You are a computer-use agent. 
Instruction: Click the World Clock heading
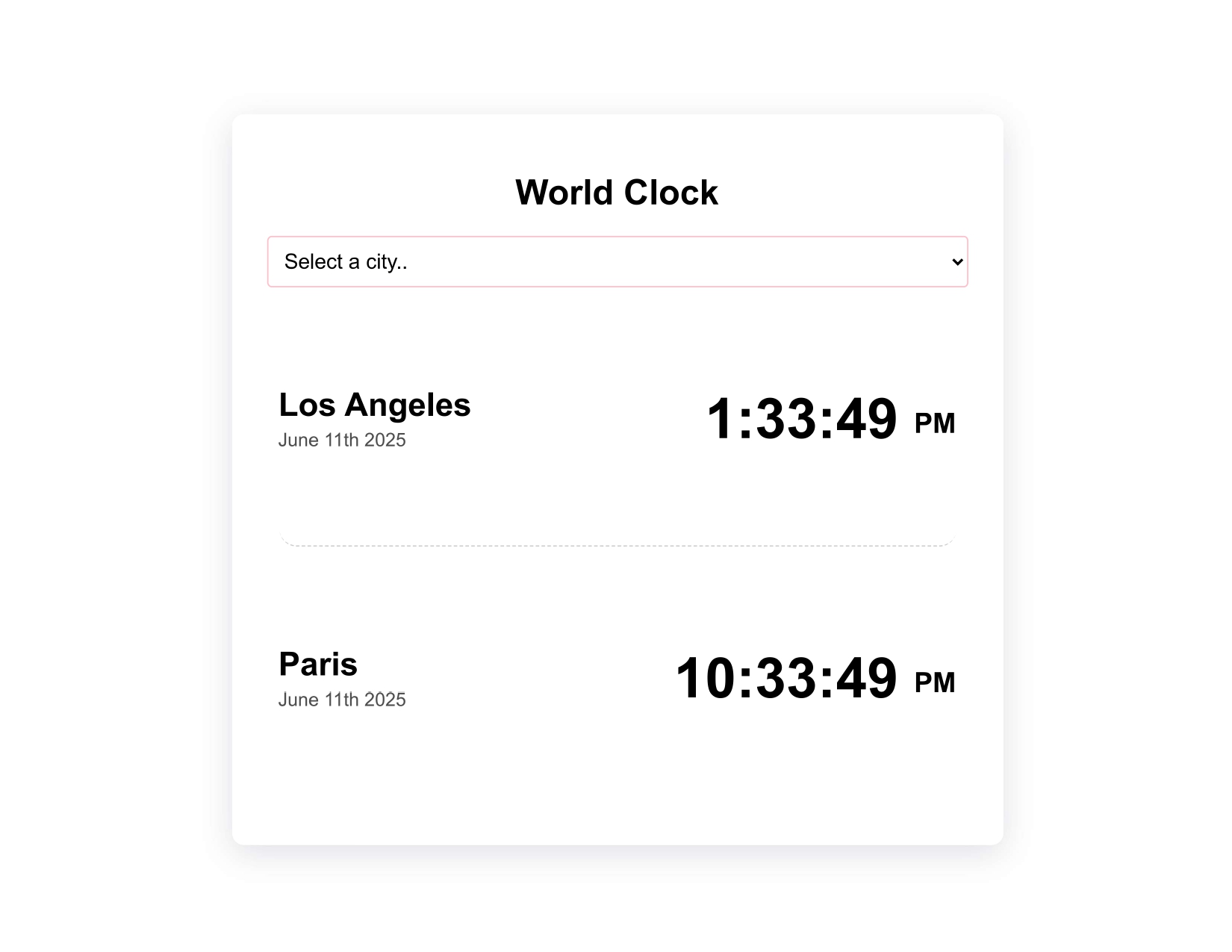click(x=617, y=193)
